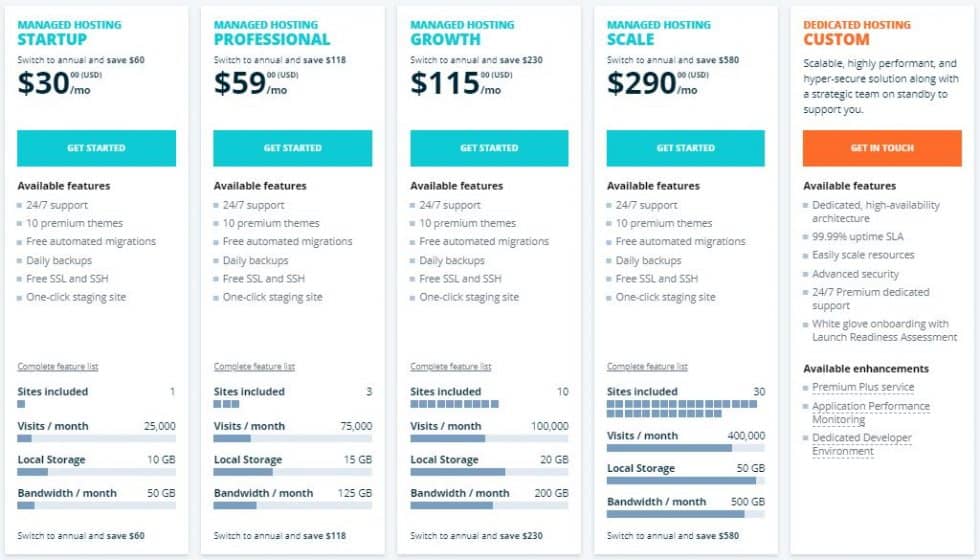Image resolution: width=980 pixels, height=560 pixels.
Task: View Scale plan's Complete feature list
Action: [x=647, y=367]
